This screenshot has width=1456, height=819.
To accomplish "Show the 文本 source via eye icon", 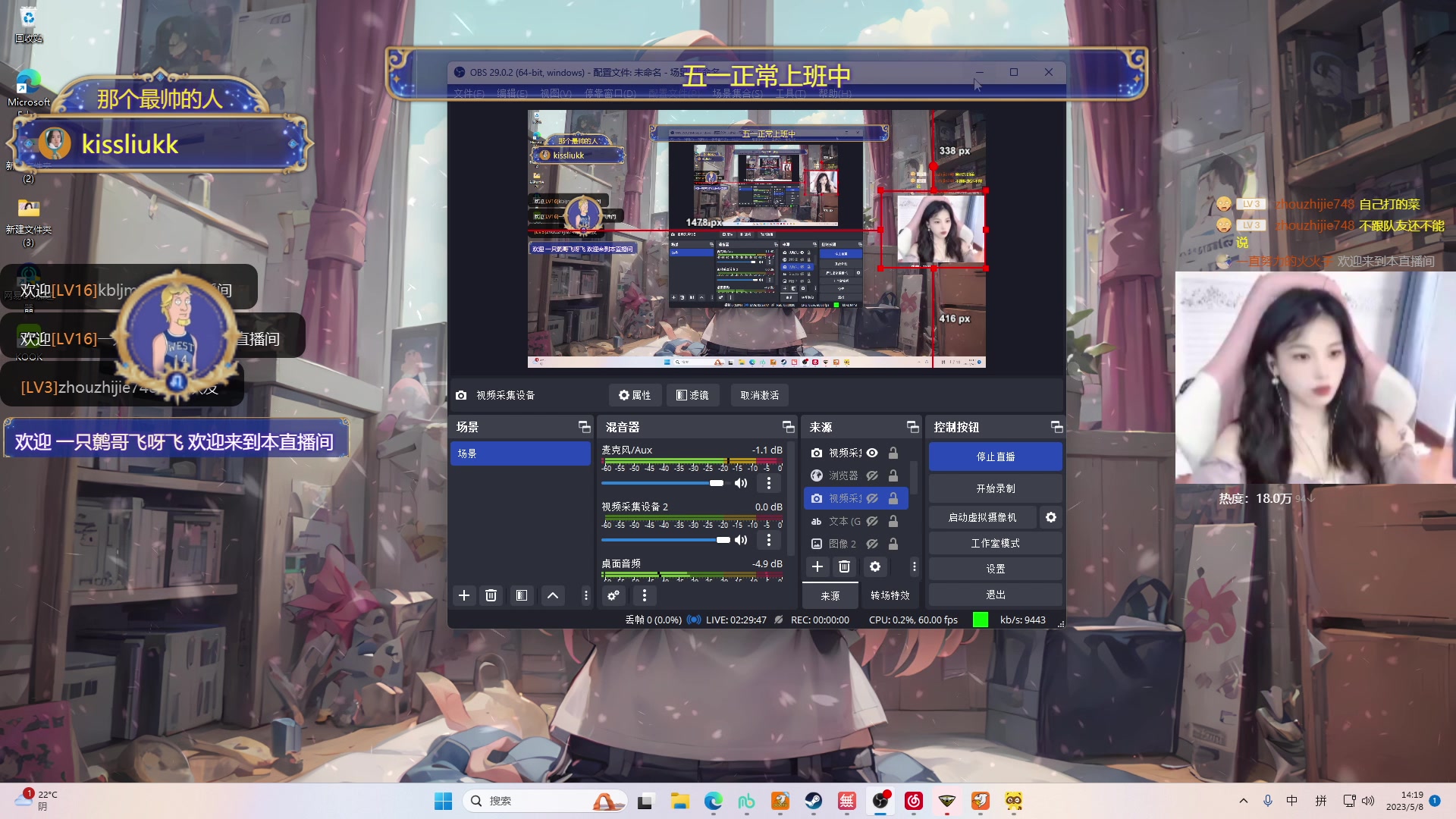I will click(872, 521).
